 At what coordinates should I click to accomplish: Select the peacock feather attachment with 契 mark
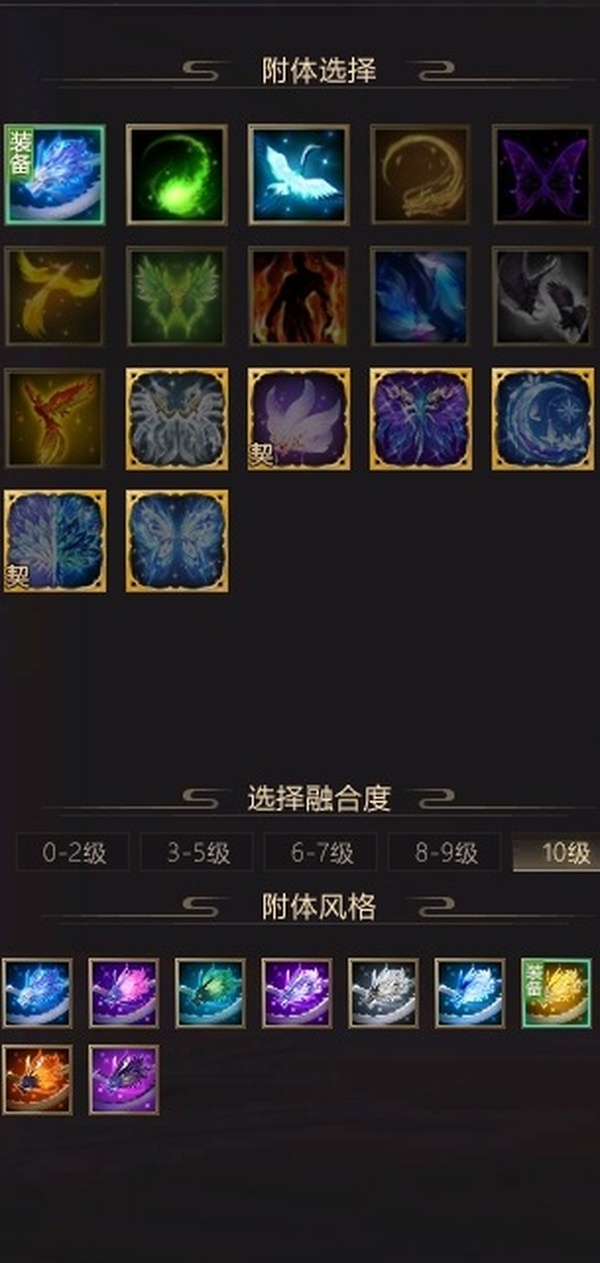tap(54, 540)
